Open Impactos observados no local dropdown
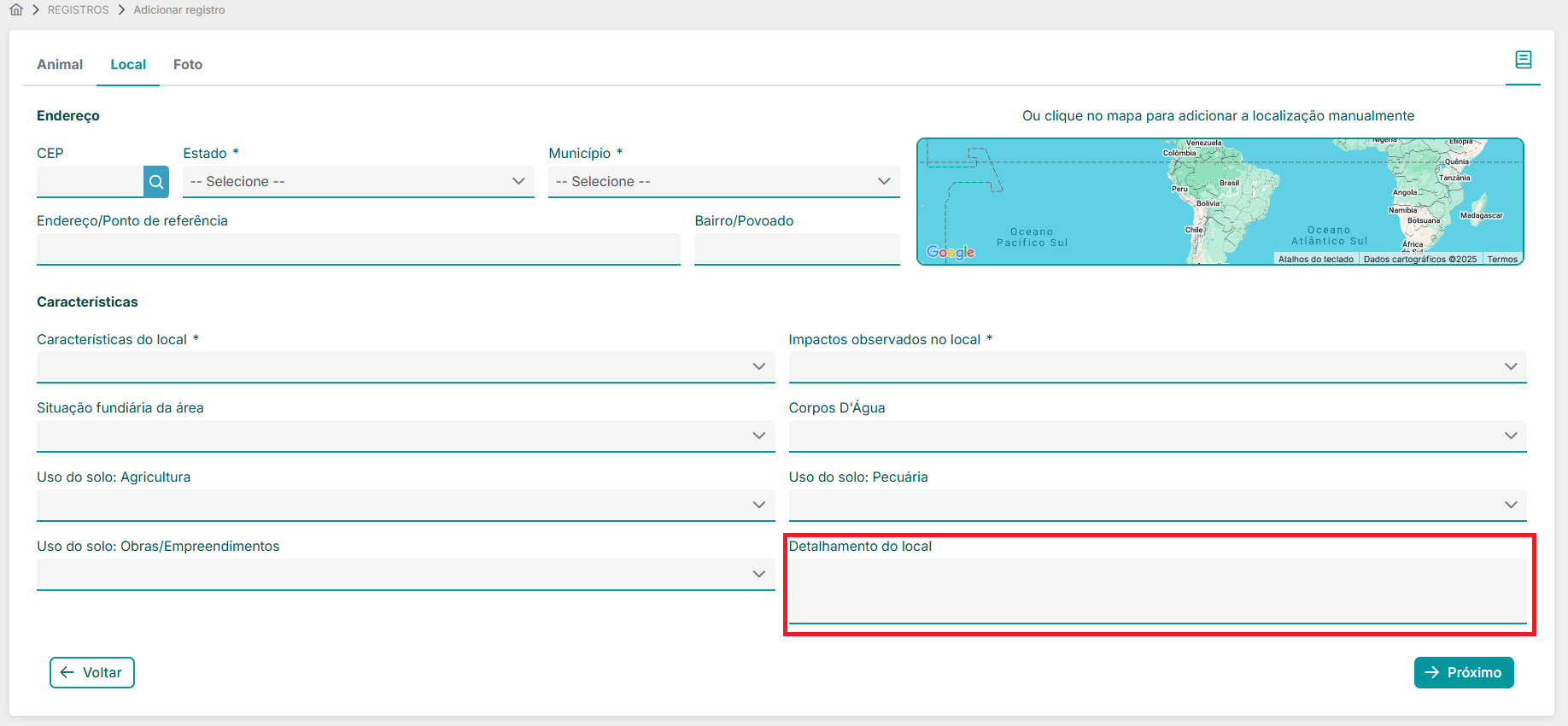The image size is (1568, 726). [x=1157, y=367]
